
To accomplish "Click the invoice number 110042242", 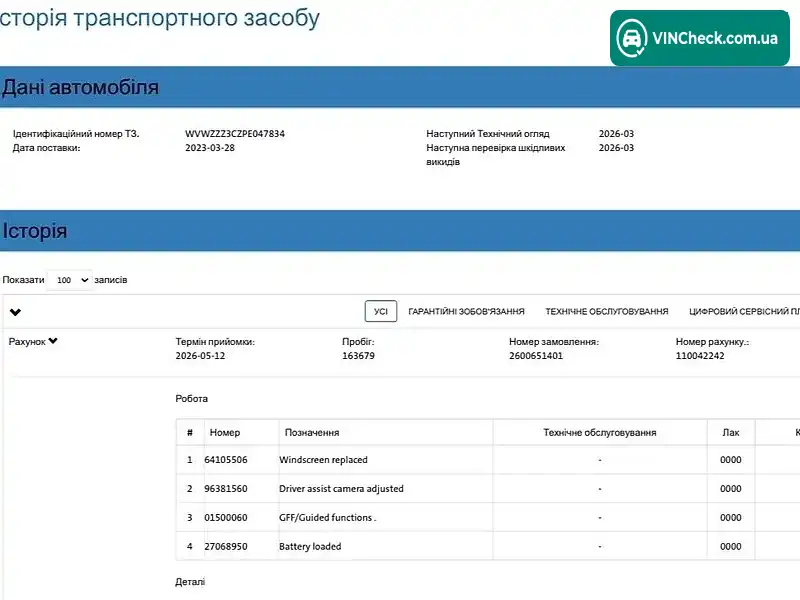I will (x=700, y=356).
